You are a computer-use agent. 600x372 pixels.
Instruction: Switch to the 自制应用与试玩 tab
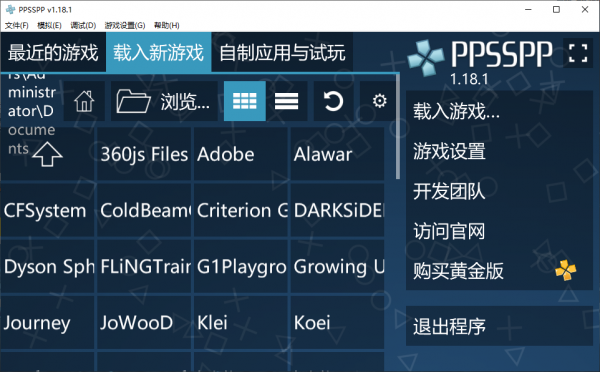point(282,52)
